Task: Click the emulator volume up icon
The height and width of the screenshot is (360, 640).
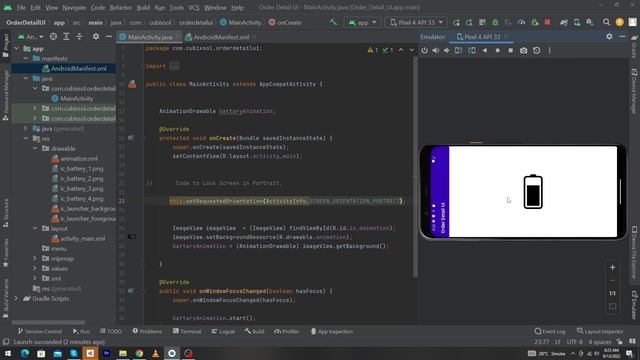Action: pyautogui.click(x=436, y=51)
